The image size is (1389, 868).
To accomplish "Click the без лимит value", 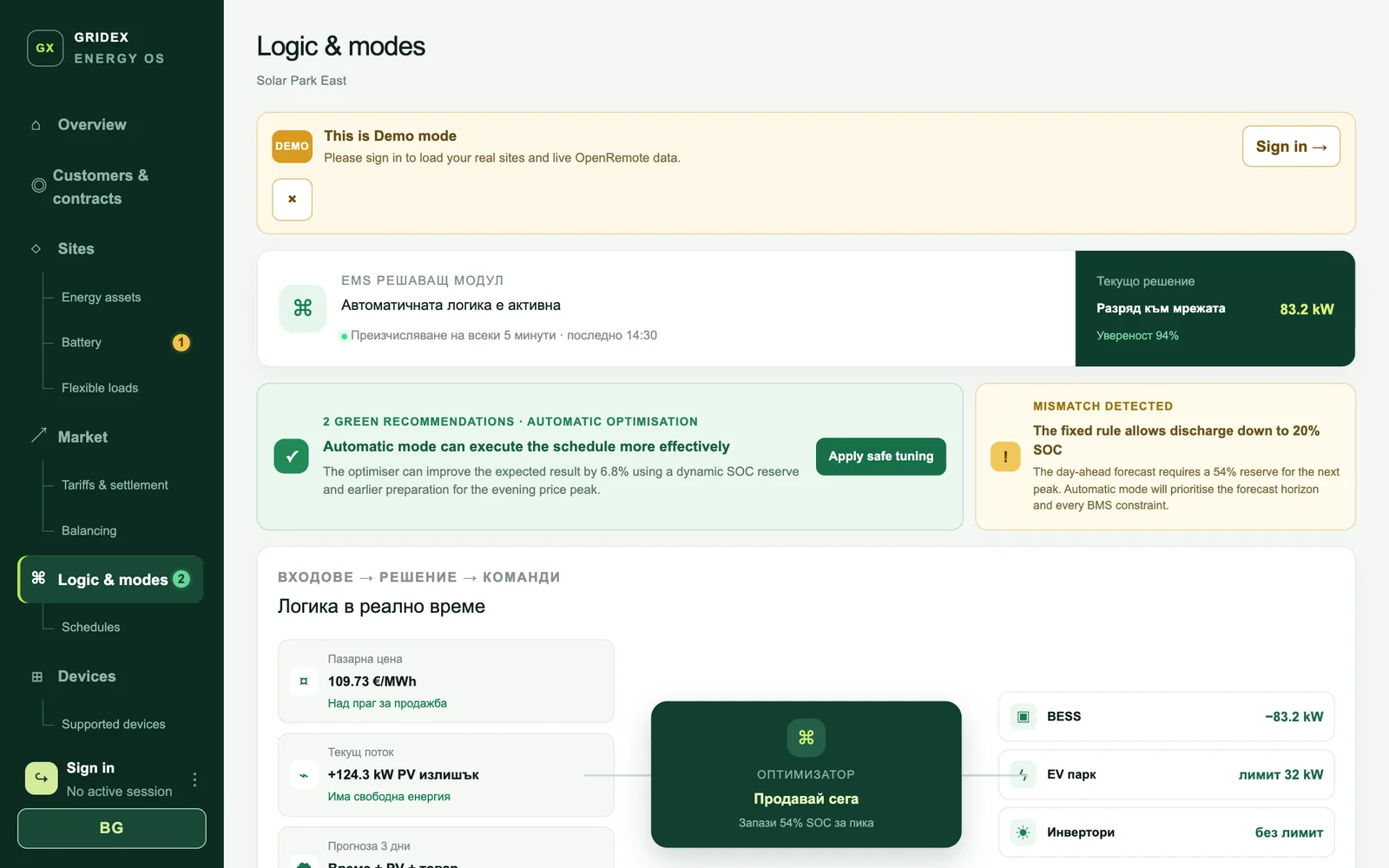I will coord(1289,832).
